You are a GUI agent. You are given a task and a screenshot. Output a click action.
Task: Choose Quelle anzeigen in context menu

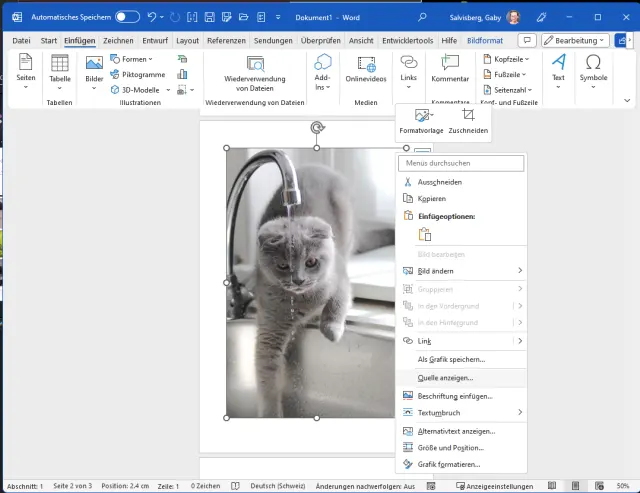[445, 377]
